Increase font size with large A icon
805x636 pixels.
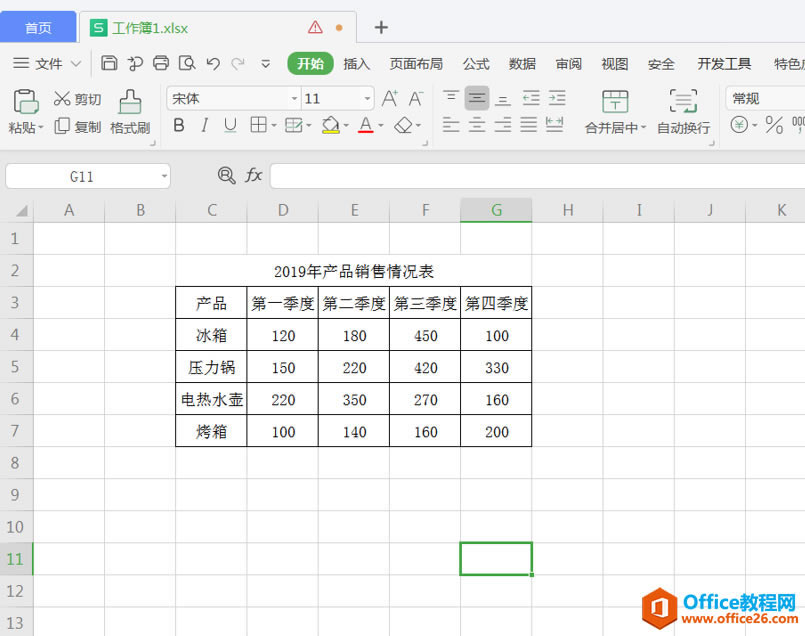coord(390,98)
